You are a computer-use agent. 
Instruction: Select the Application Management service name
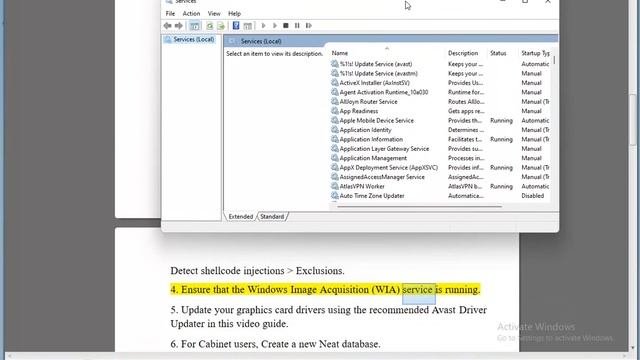point(373,158)
